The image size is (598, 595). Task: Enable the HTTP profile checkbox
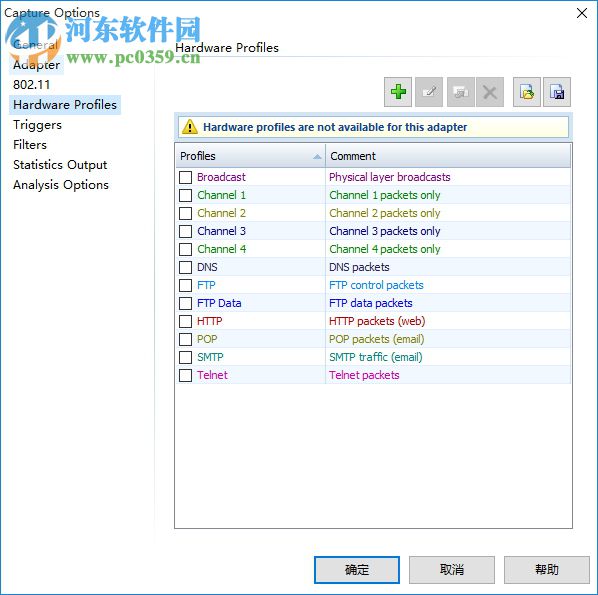pos(186,321)
